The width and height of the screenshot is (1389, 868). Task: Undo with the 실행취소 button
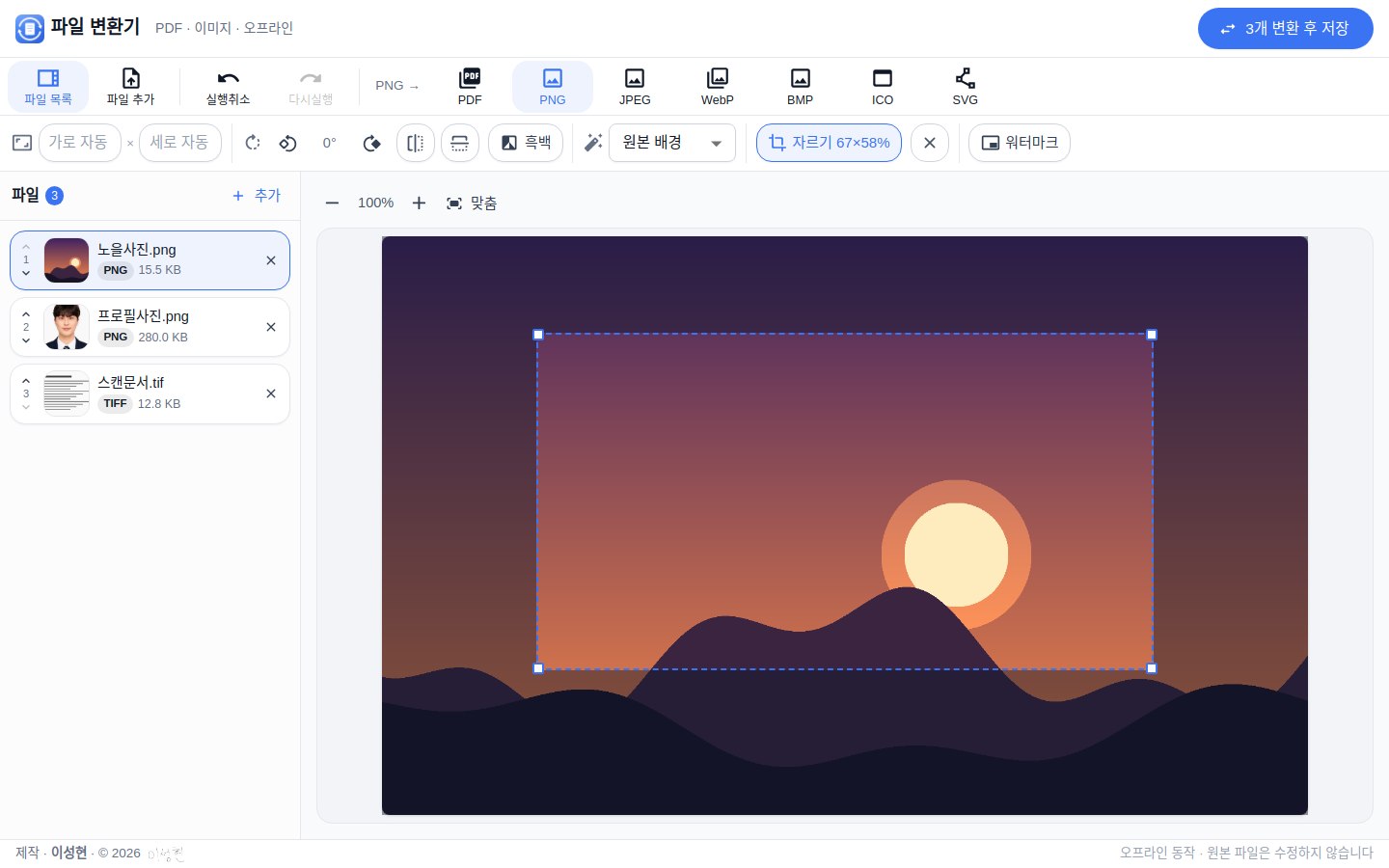coord(228,87)
